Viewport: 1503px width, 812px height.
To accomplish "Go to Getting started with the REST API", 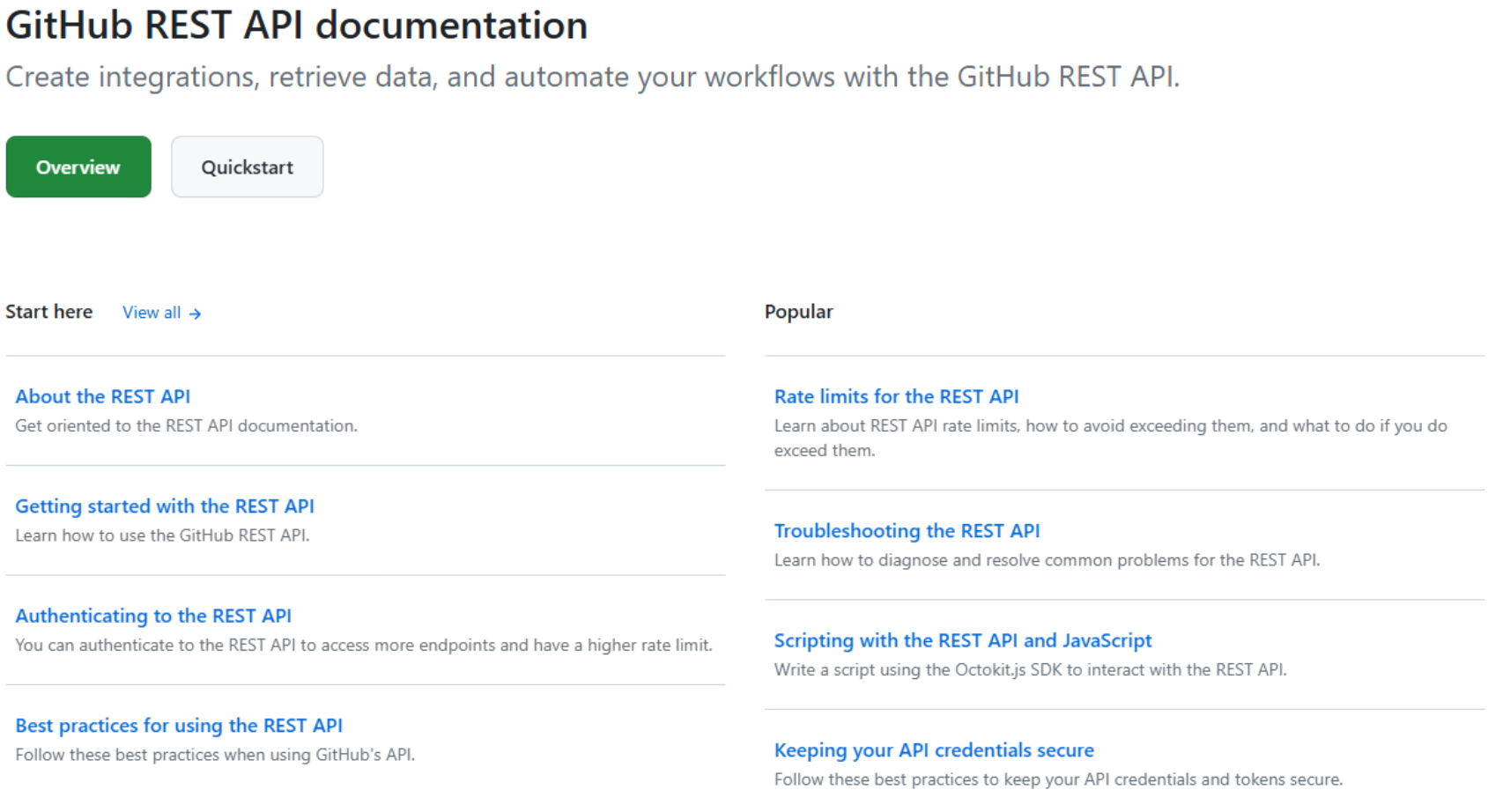I will tap(165, 506).
